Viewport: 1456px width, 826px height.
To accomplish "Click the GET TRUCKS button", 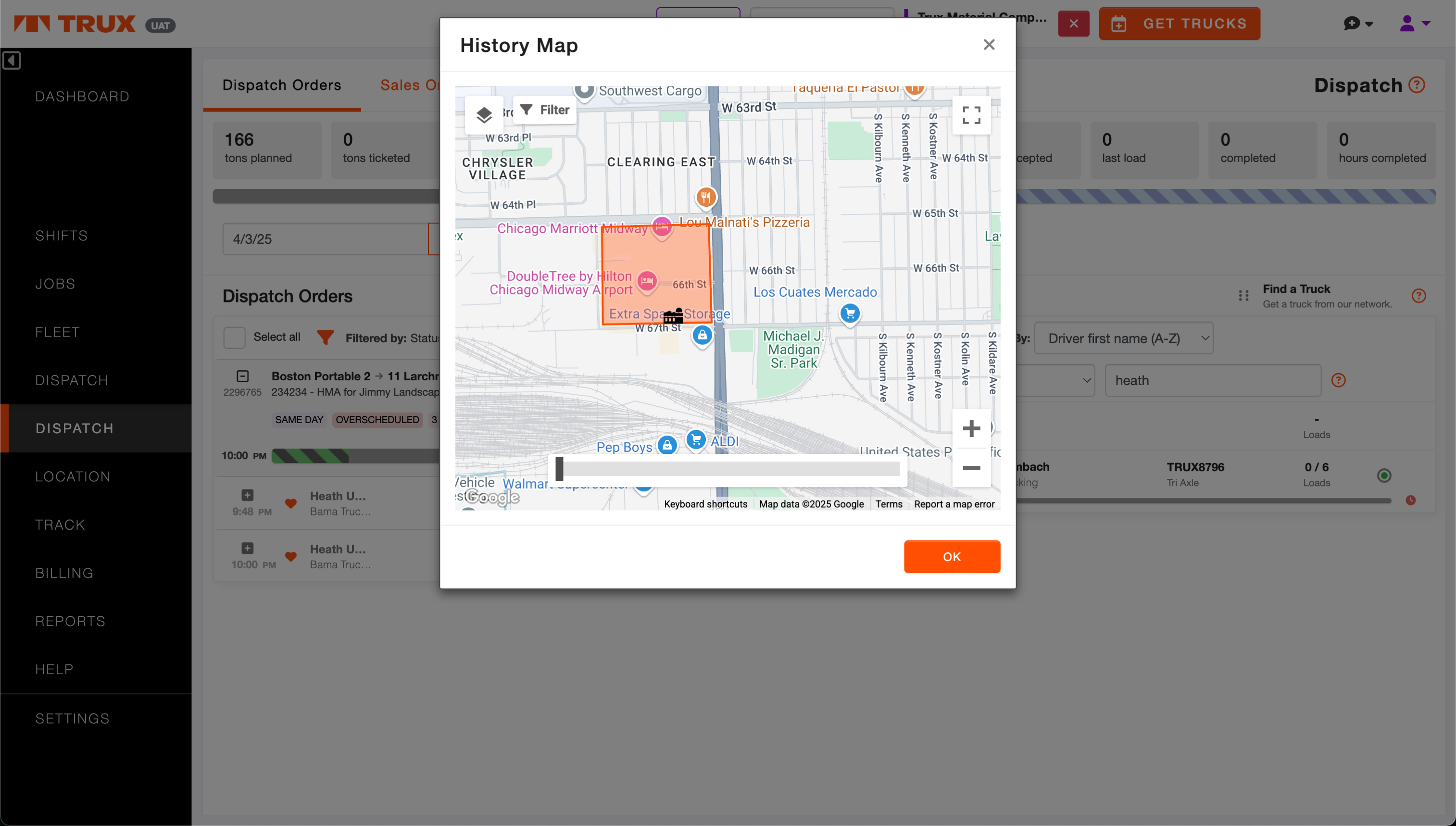I will click(x=1179, y=24).
